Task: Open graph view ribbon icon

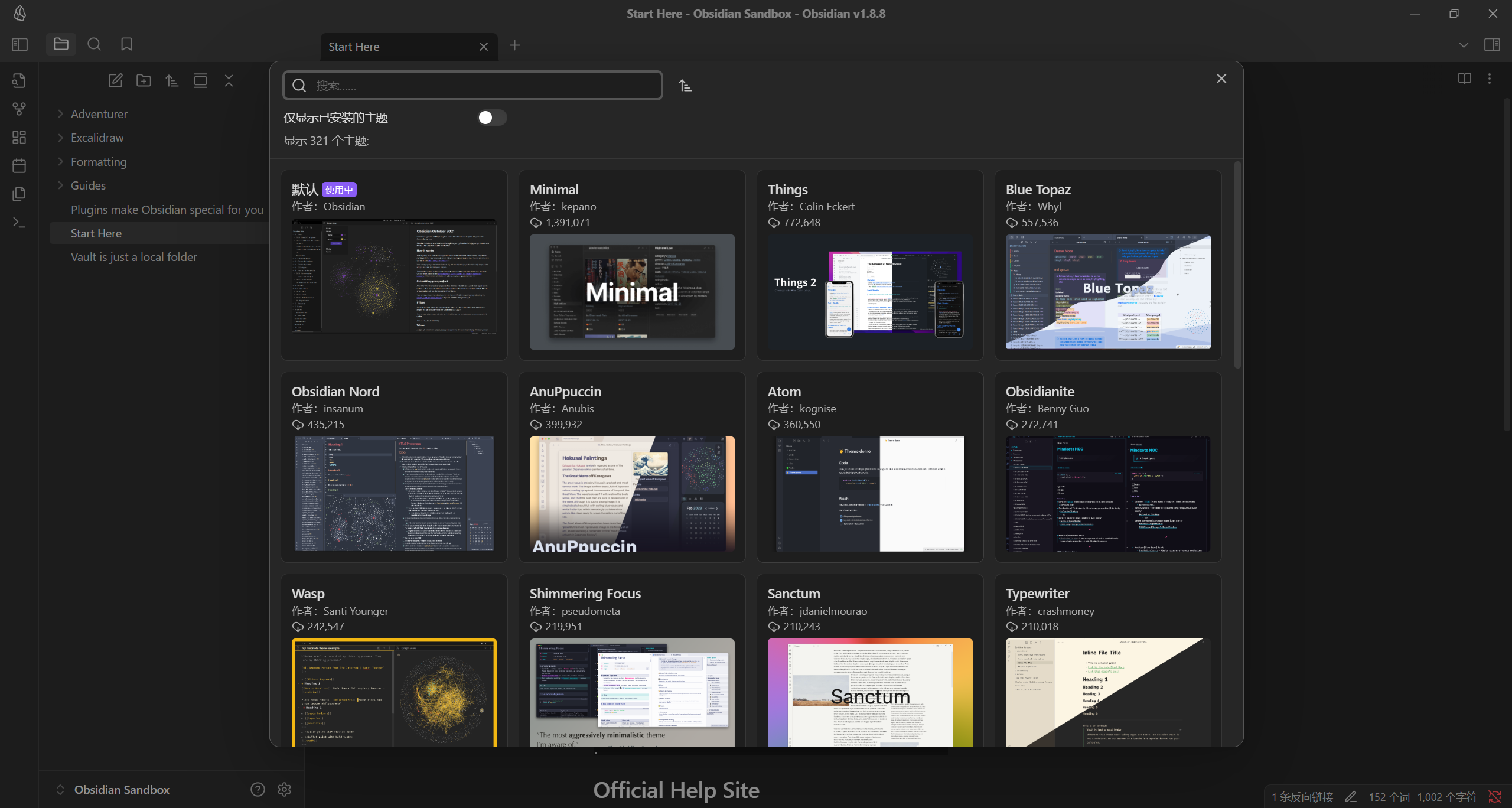Action: click(x=19, y=109)
